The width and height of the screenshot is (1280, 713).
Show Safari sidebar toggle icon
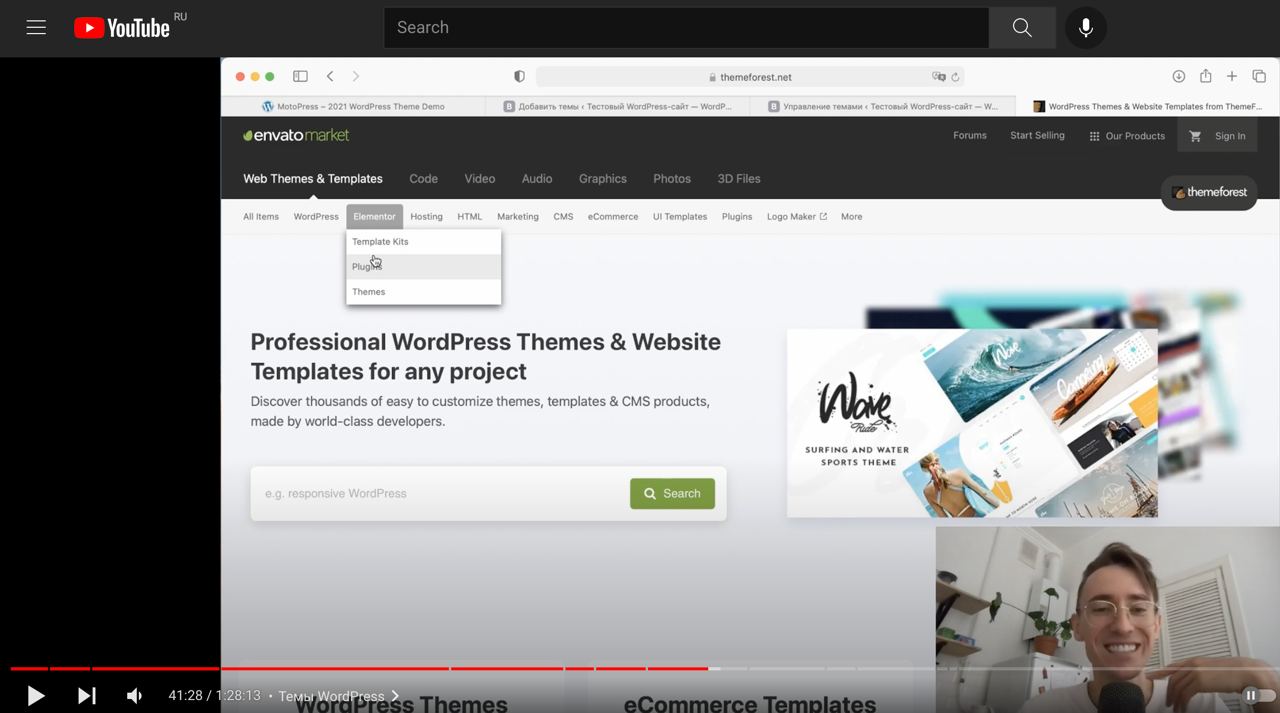[300, 76]
